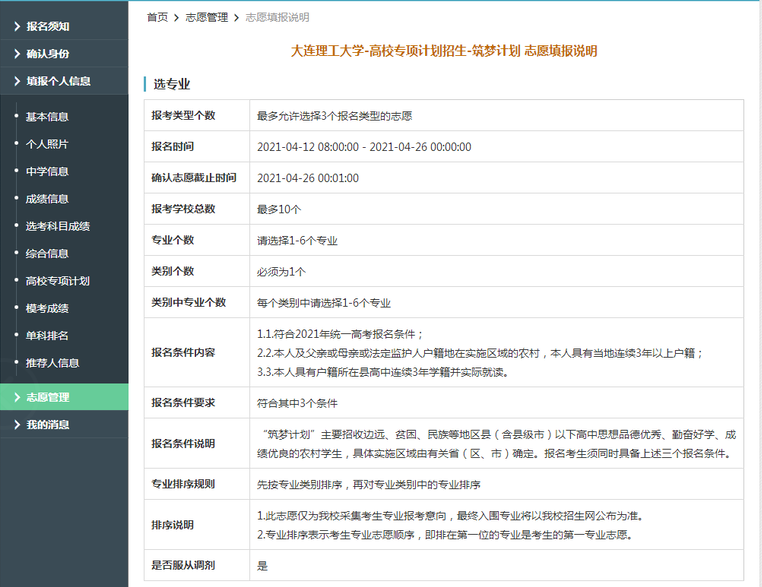
Task: Click condition line starting 3.3.本人具有户籍所在县
Action: click(x=382, y=372)
